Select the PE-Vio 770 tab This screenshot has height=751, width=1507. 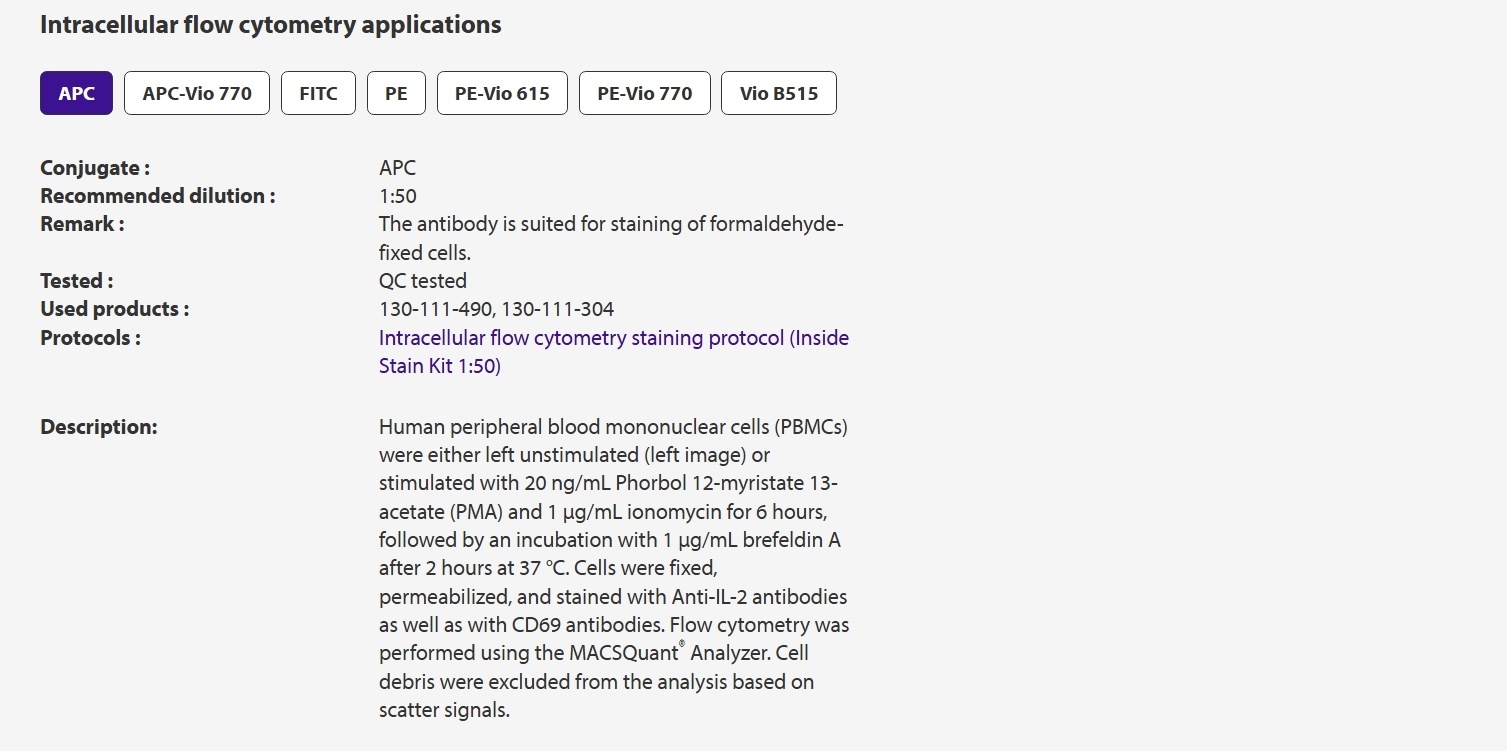point(645,93)
